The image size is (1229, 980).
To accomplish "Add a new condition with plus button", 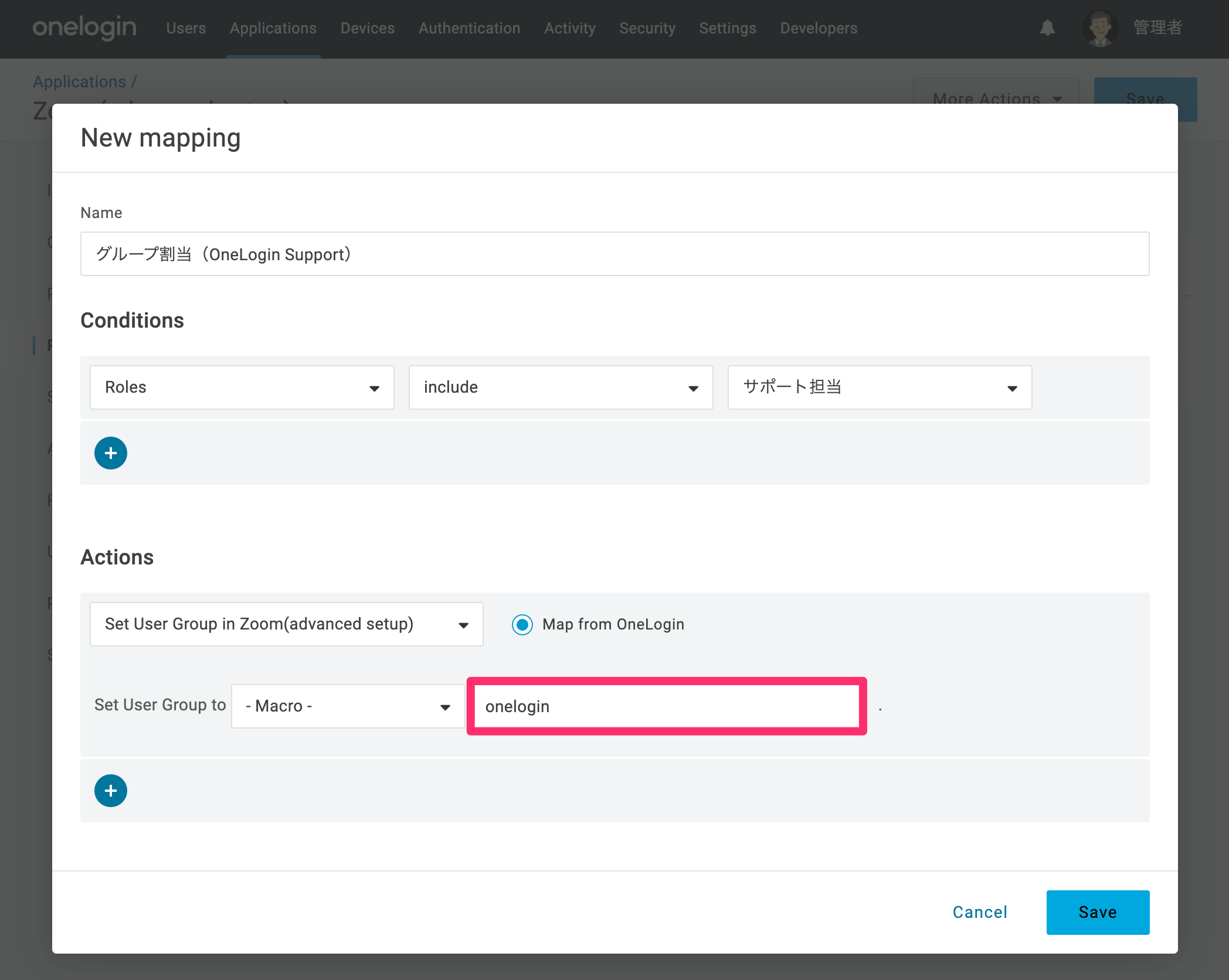I will 111,453.
